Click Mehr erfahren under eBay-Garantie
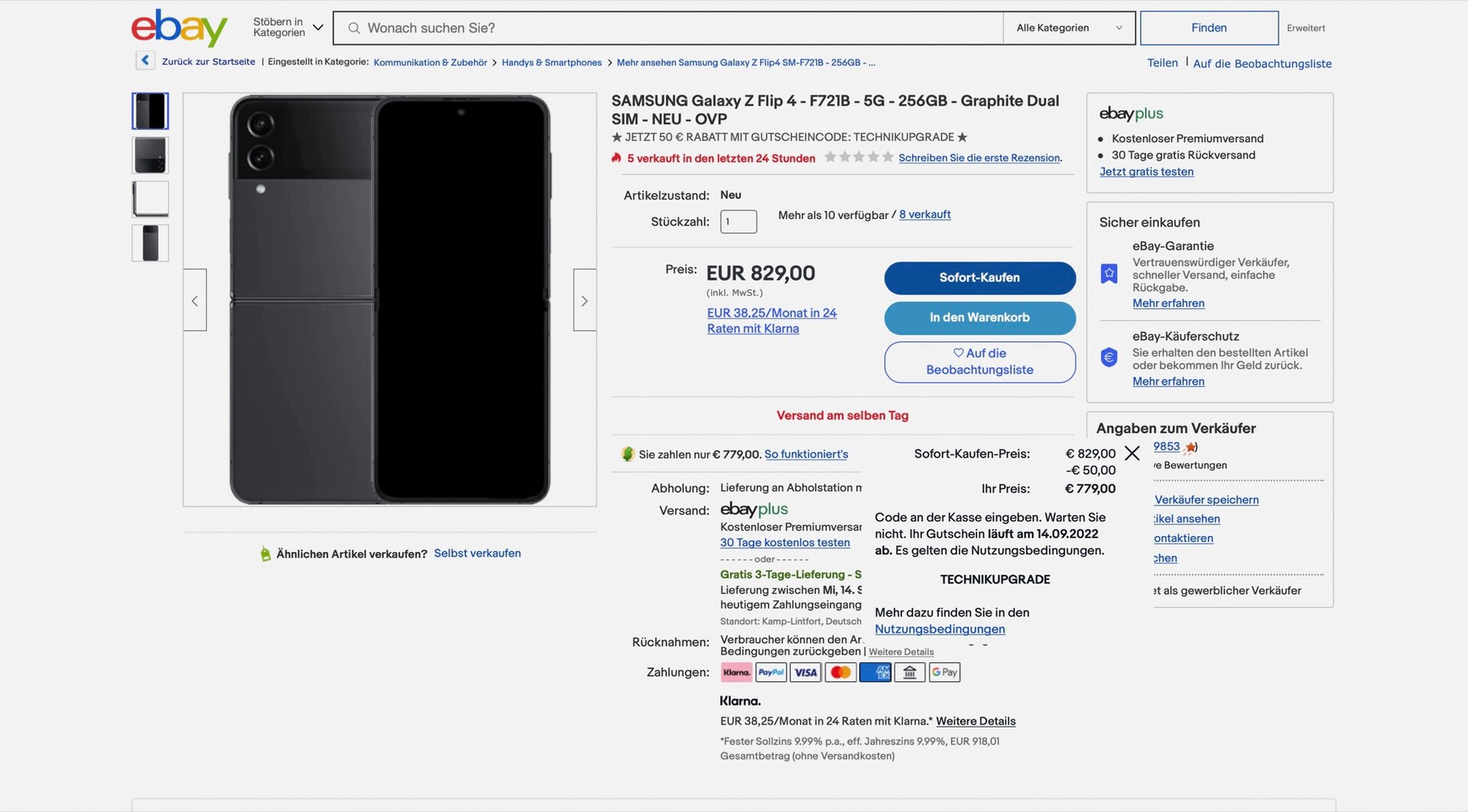1468x812 pixels. 1168,303
